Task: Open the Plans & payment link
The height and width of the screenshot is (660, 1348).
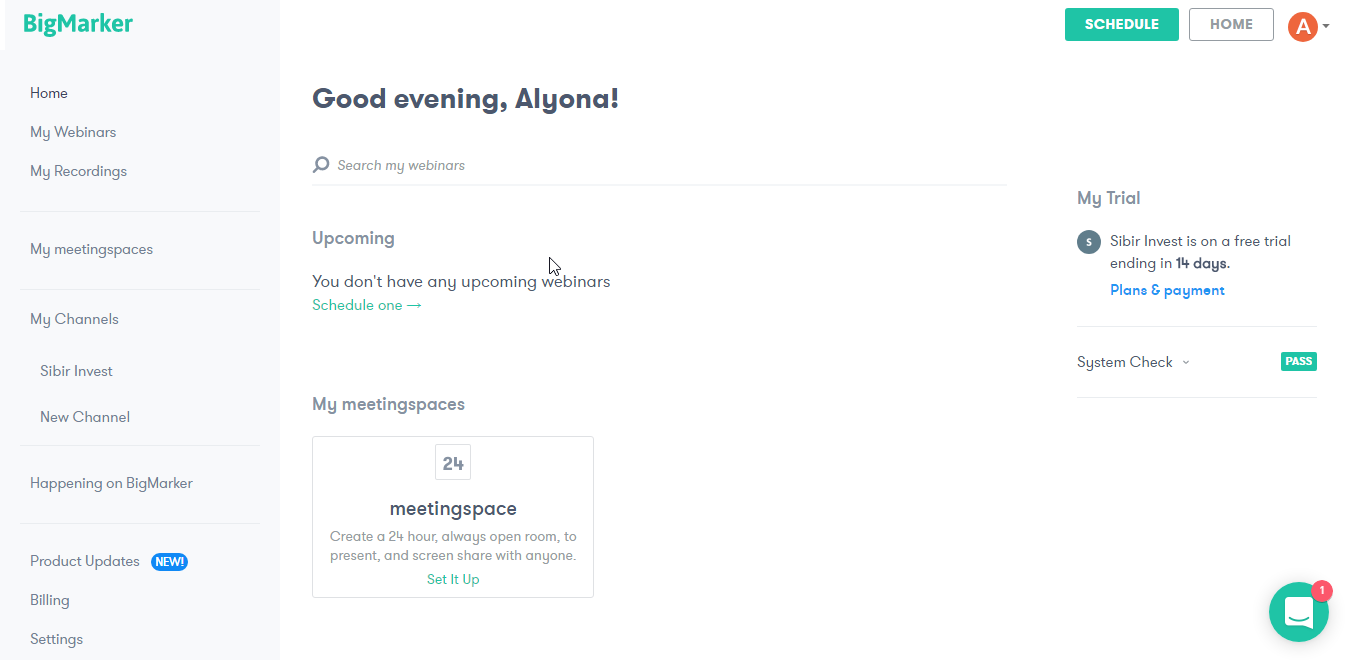Action: point(1167,290)
